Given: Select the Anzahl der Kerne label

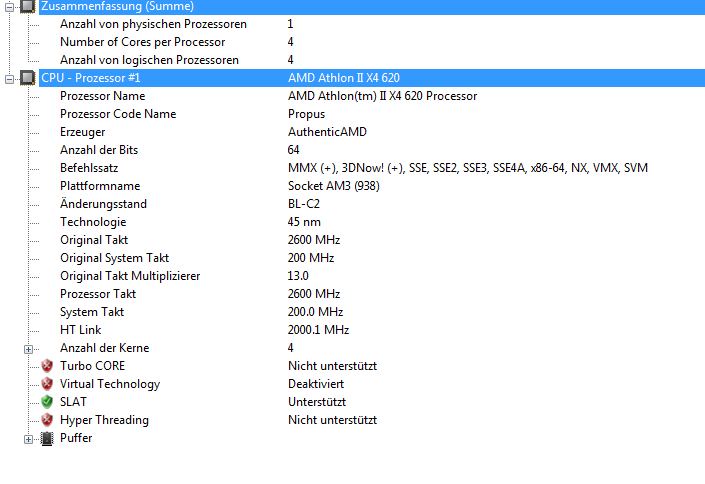Looking at the screenshot, I should pyautogui.click(x=104, y=348).
